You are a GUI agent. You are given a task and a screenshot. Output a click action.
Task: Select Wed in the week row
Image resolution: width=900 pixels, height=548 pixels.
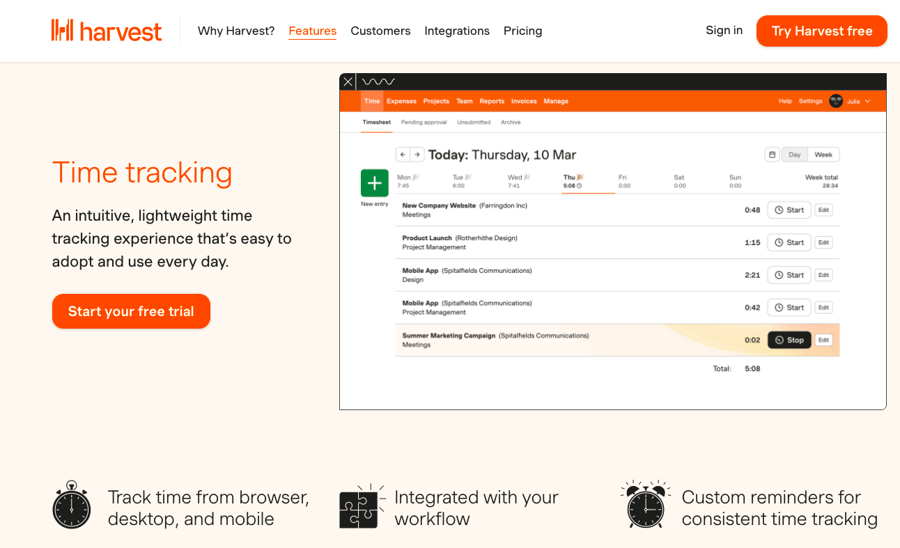pos(518,181)
